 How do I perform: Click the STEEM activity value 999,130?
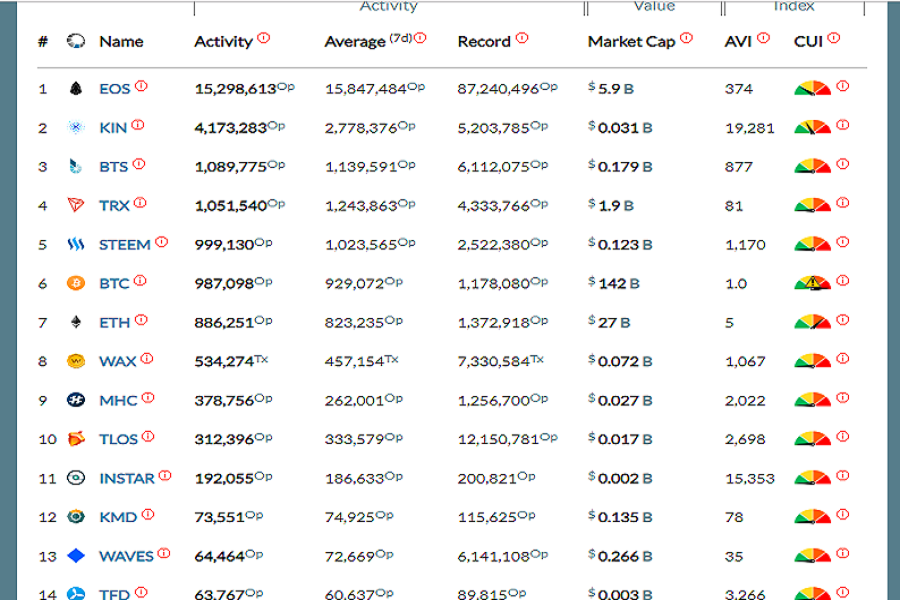(x=224, y=245)
